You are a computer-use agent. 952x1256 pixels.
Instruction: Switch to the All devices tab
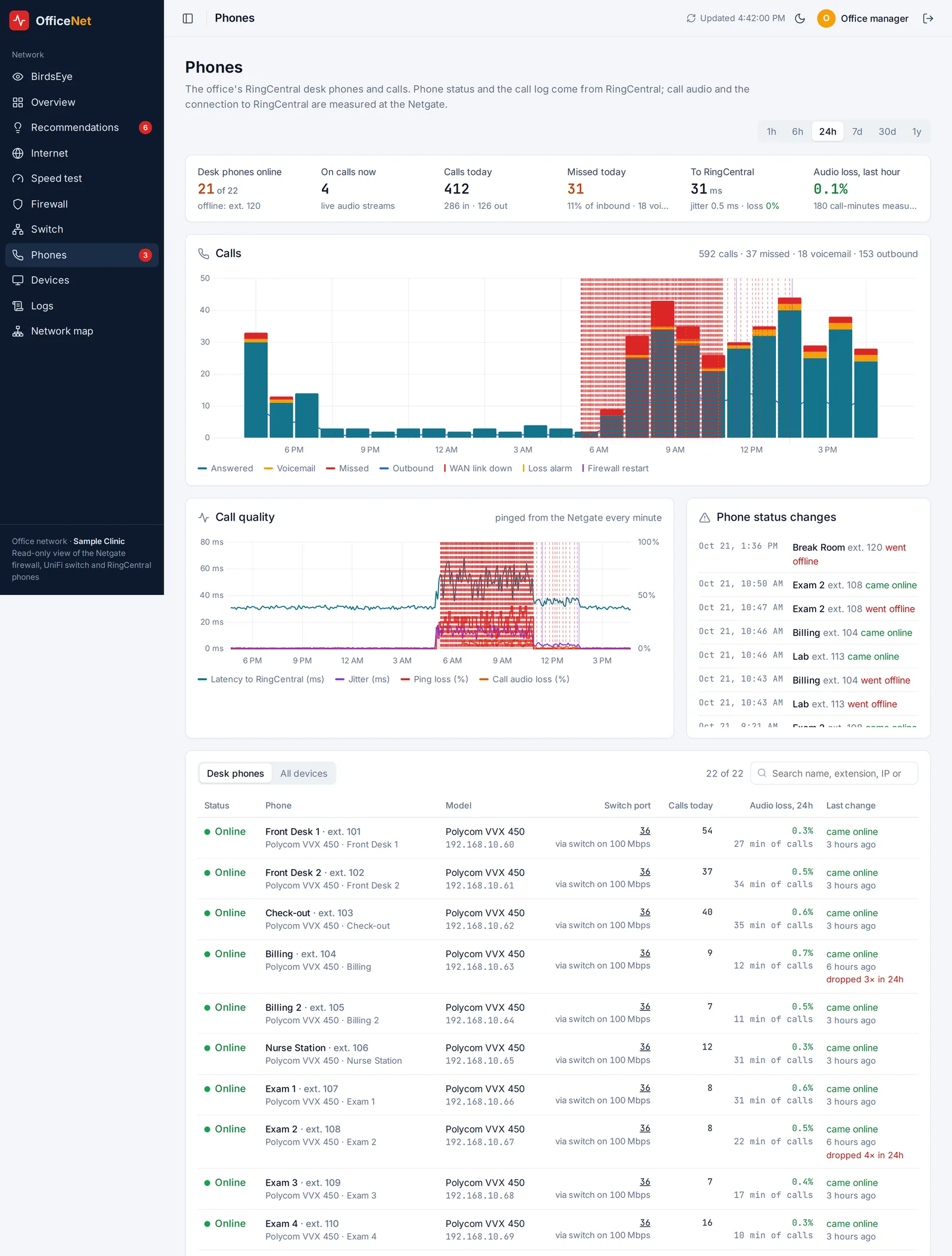click(303, 773)
